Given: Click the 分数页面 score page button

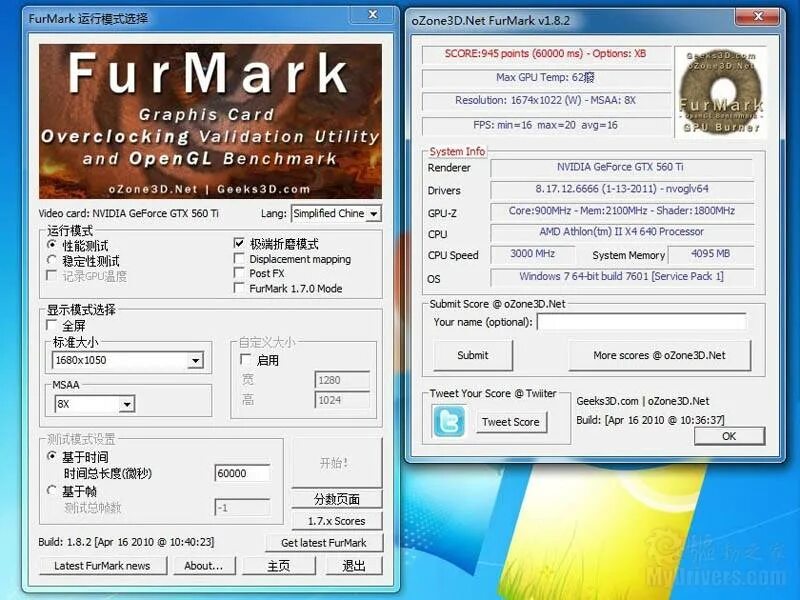Looking at the screenshot, I should [337, 499].
